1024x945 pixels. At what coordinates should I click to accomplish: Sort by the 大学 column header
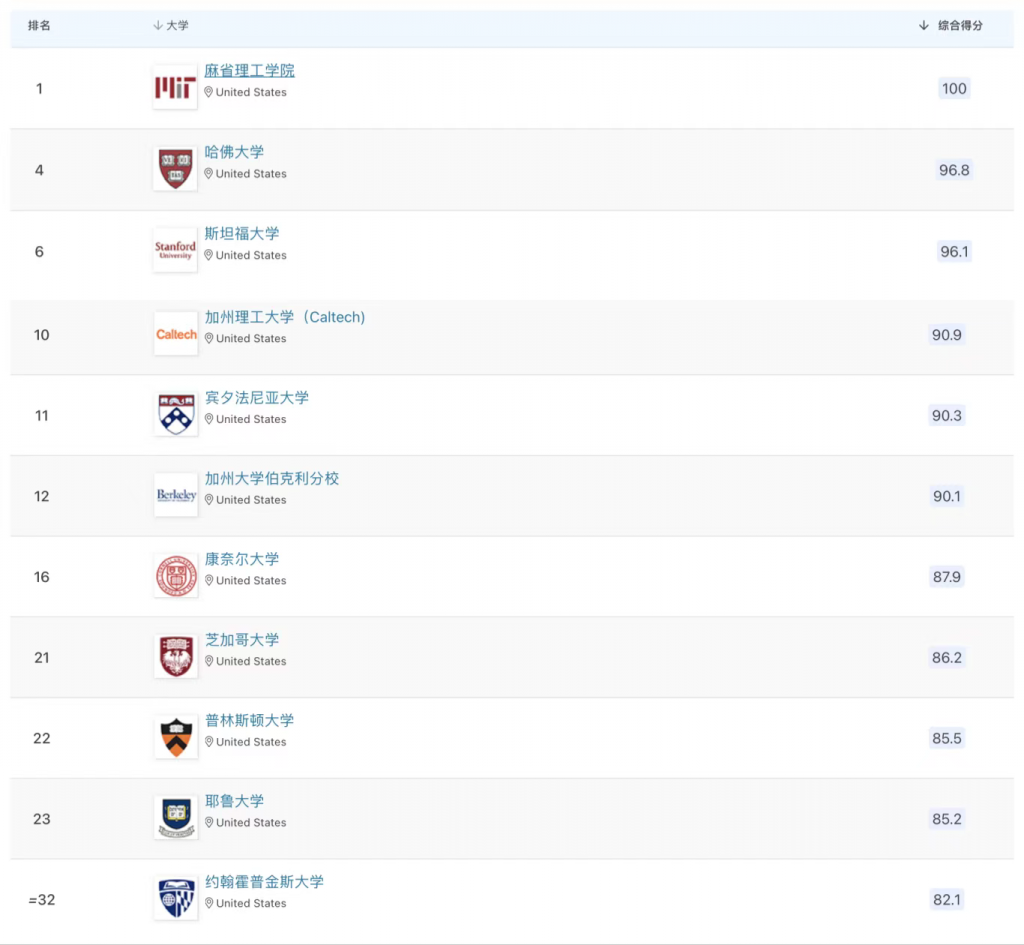[171, 26]
